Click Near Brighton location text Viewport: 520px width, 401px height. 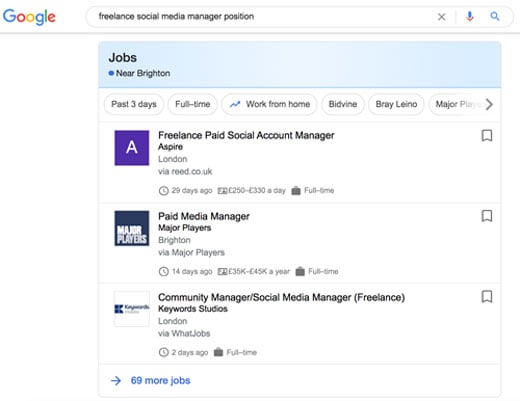coord(143,73)
